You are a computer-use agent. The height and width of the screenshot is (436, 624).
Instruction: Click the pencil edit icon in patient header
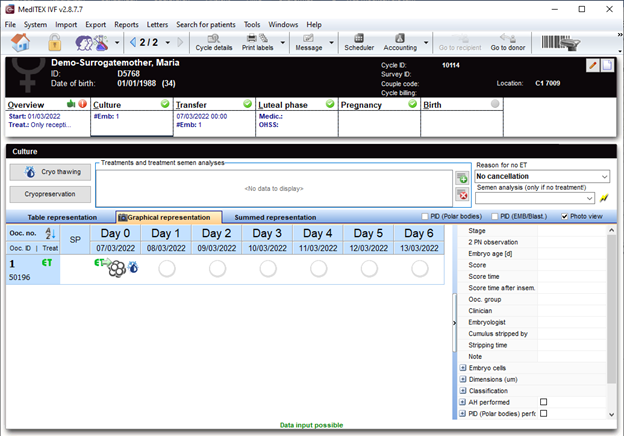point(593,65)
